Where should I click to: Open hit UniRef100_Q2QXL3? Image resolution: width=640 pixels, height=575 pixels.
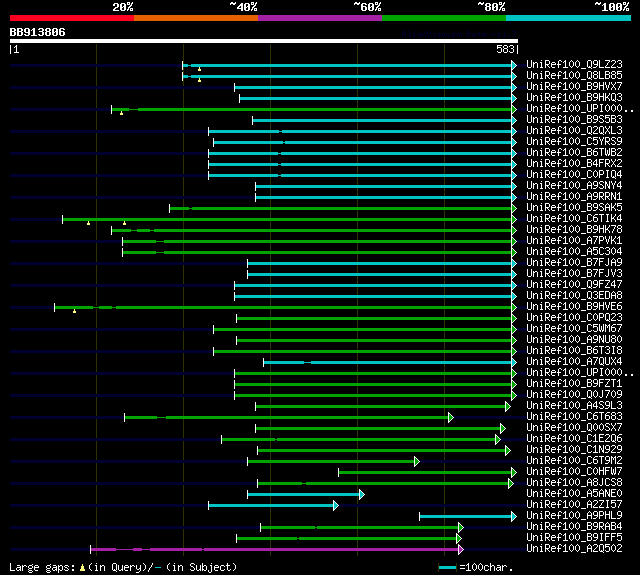574,130
